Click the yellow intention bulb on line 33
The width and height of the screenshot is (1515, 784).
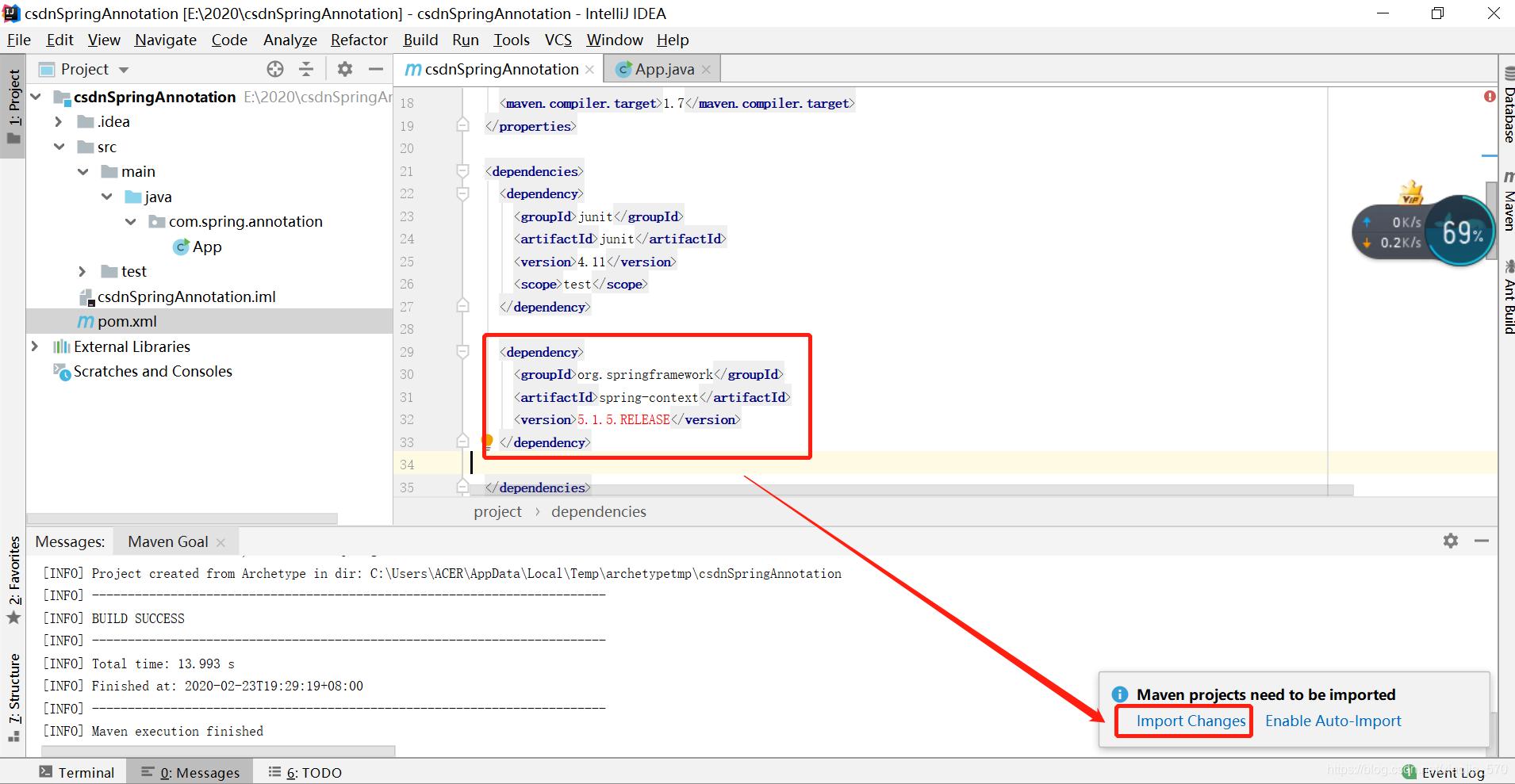[x=487, y=441]
